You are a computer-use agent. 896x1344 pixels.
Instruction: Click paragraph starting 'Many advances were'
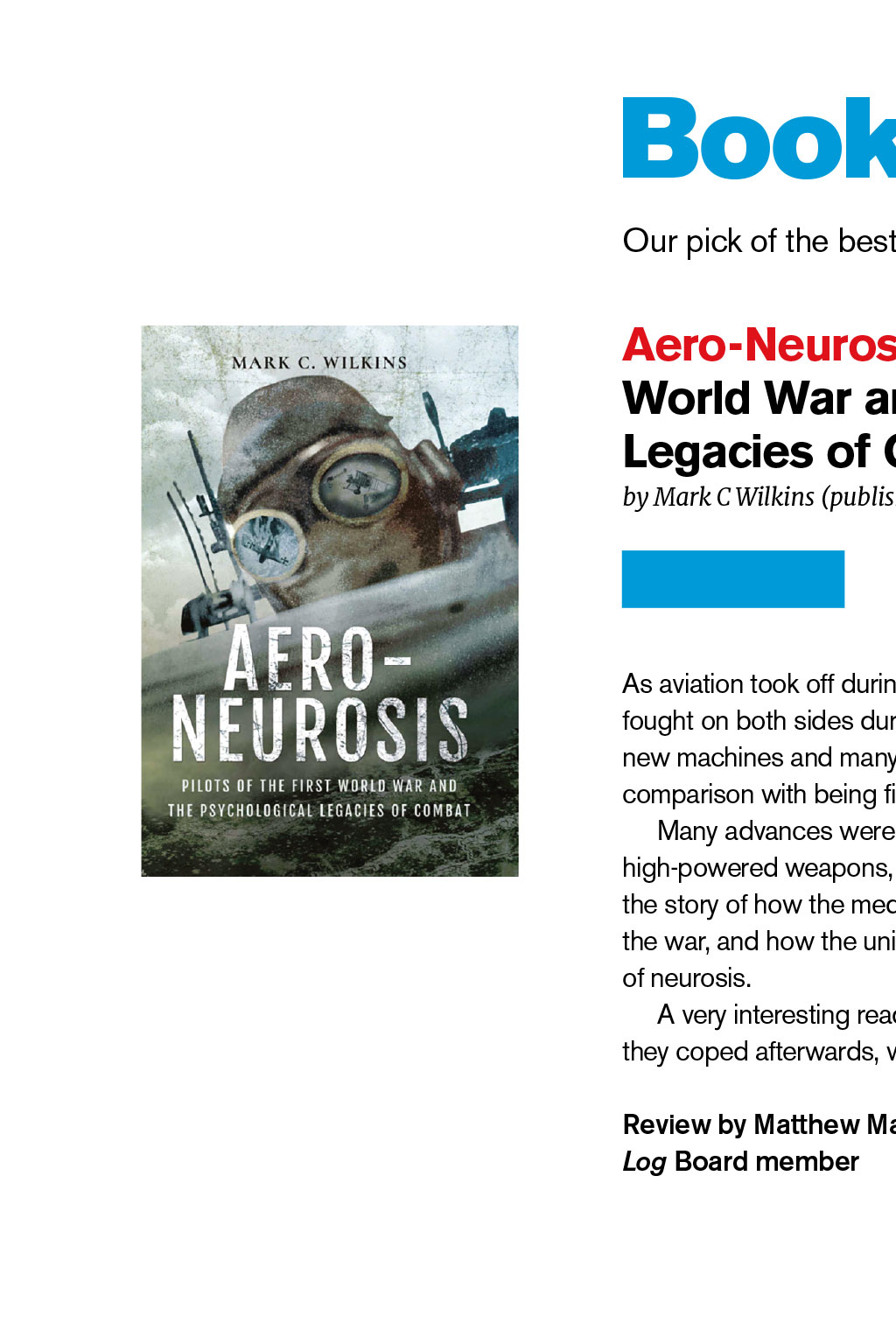click(759, 904)
